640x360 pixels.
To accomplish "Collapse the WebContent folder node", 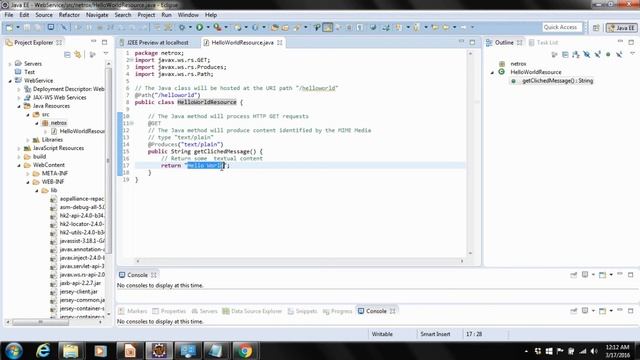I will [19, 165].
